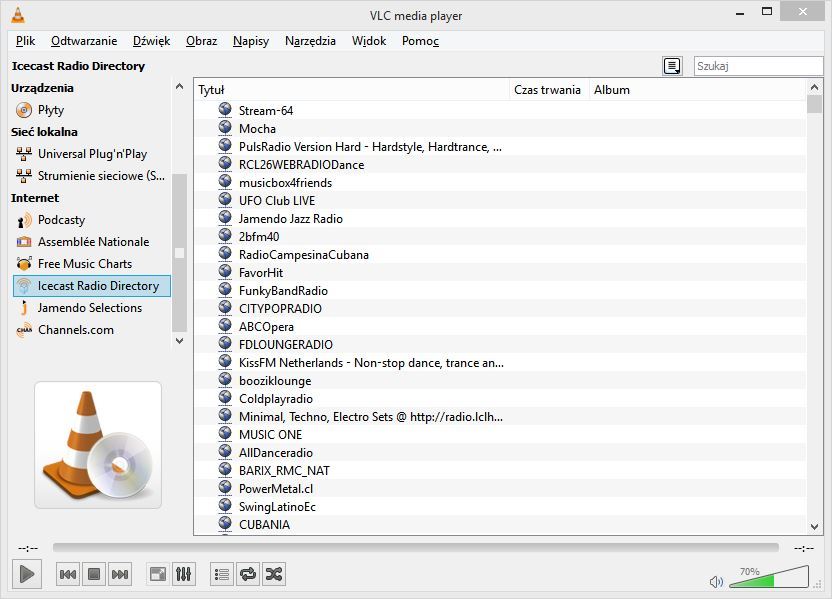
Task: Select Icecast Radio Directory sidebar item
Action: [x=91, y=286]
